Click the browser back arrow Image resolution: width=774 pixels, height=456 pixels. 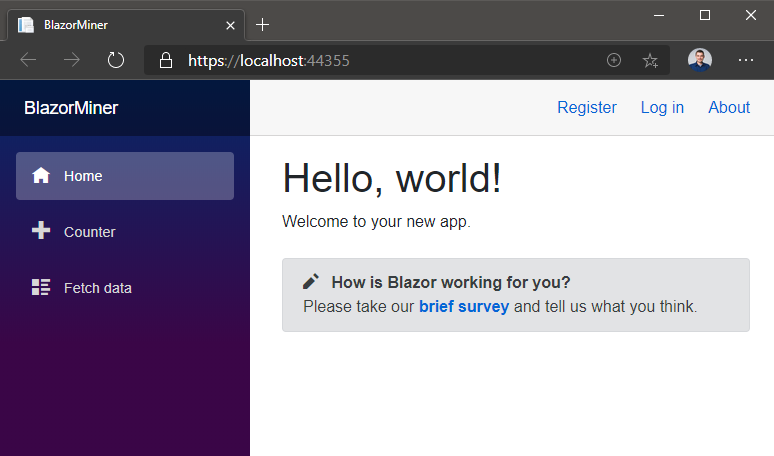[x=28, y=60]
